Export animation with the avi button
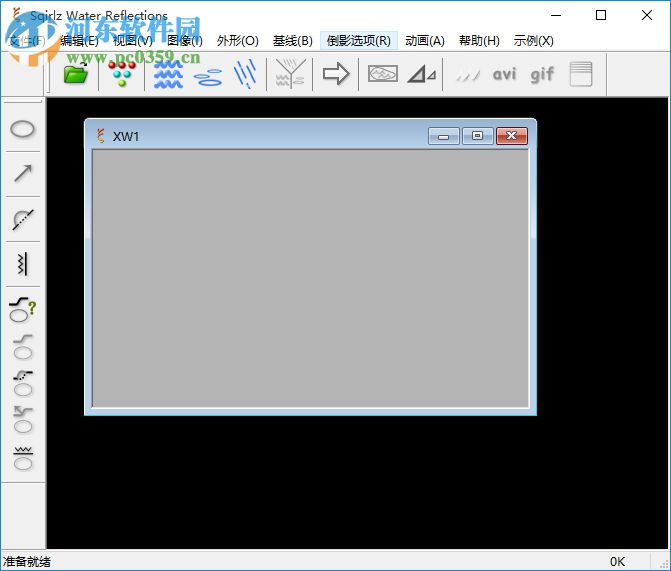 coord(504,74)
